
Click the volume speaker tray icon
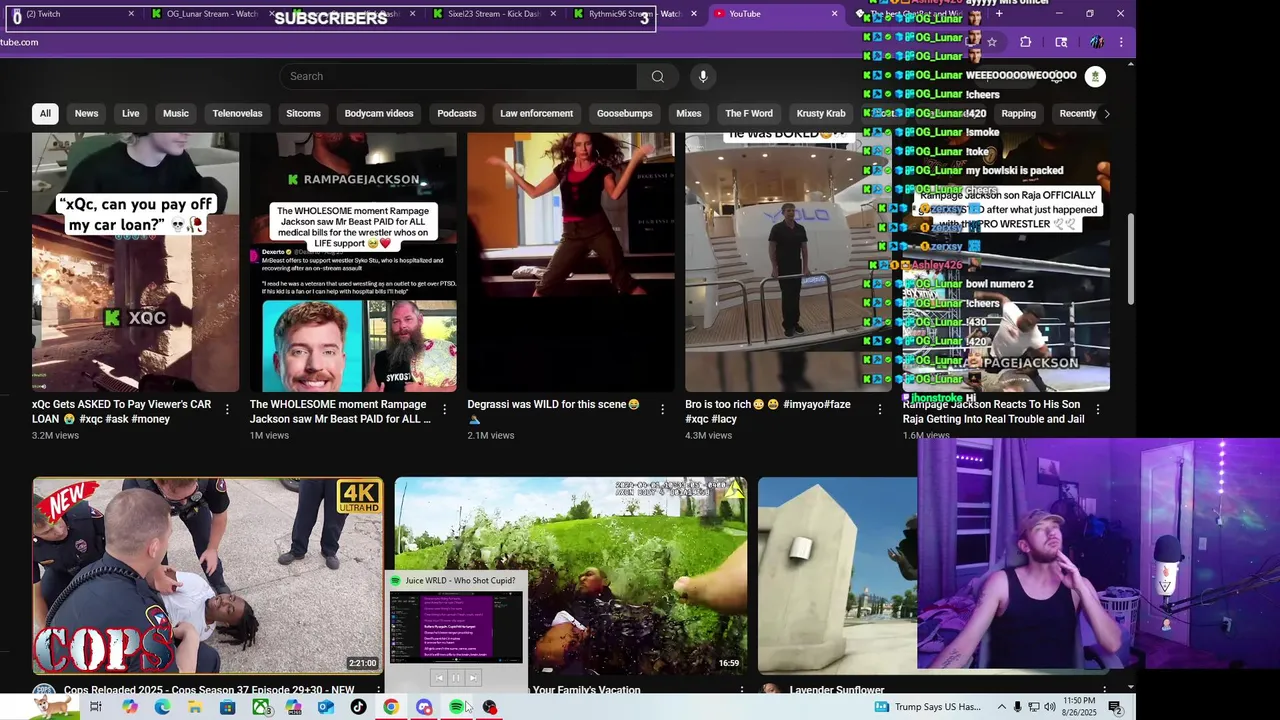(1050, 707)
